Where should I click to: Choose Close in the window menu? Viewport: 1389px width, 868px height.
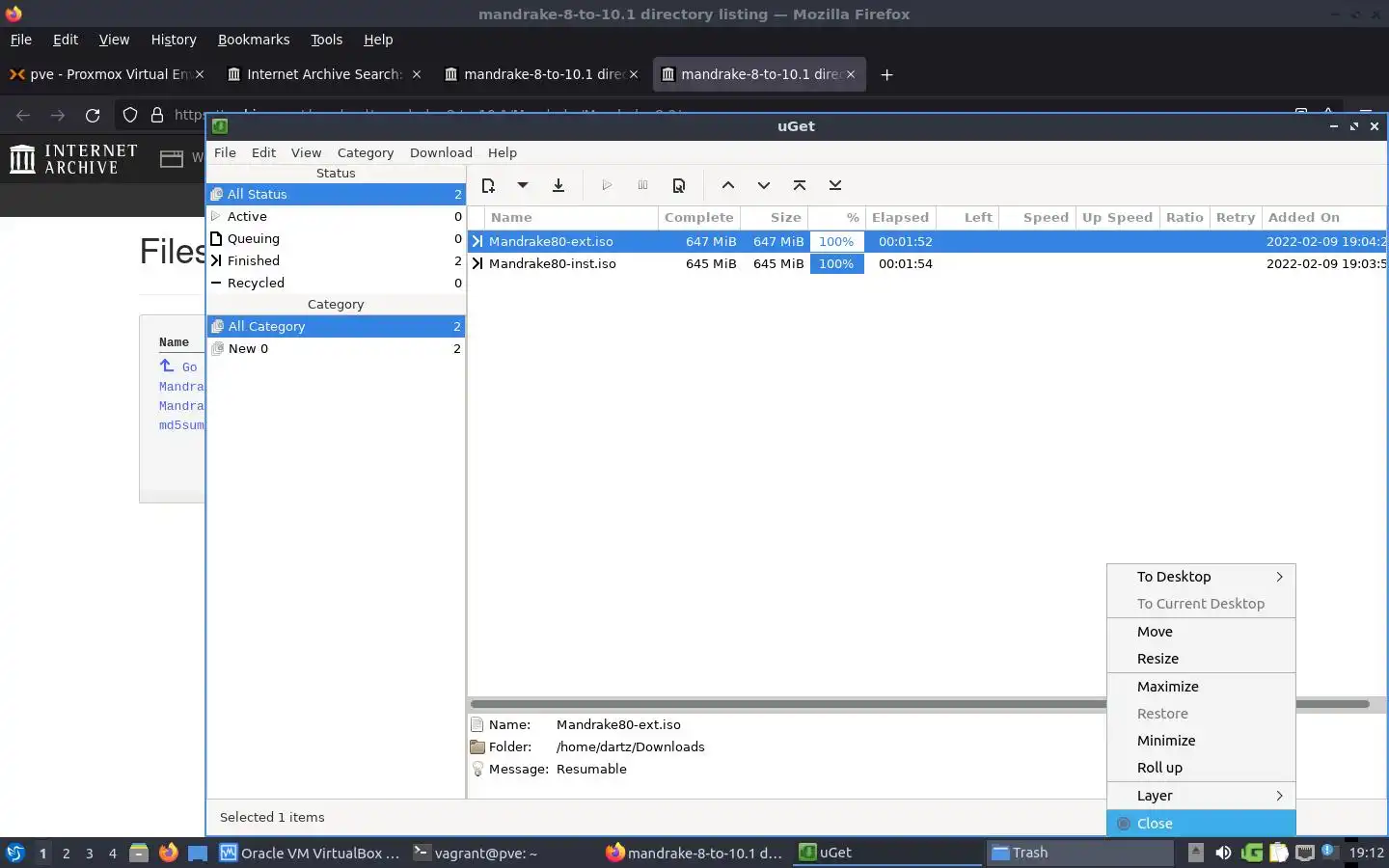click(x=1201, y=824)
